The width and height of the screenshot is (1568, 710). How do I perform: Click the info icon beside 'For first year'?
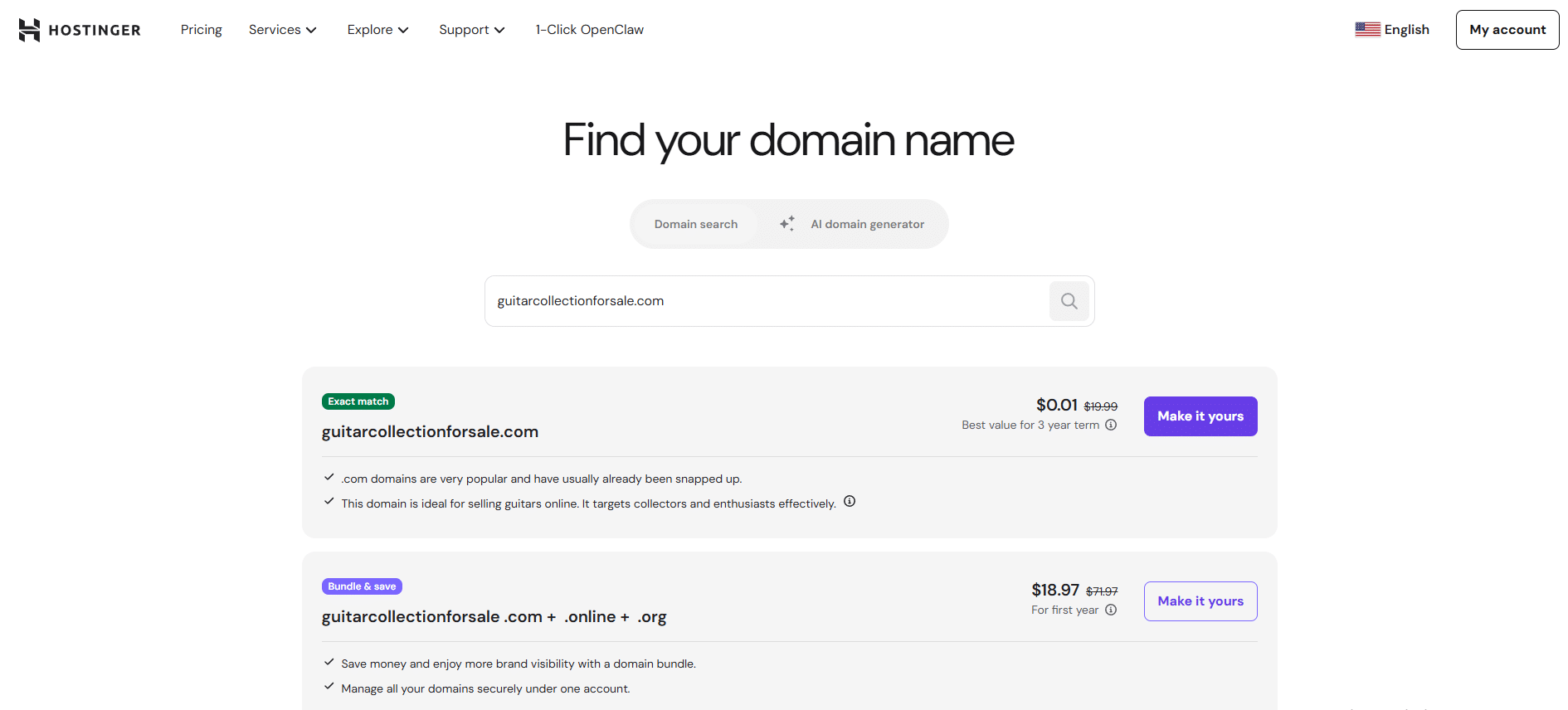click(1111, 609)
